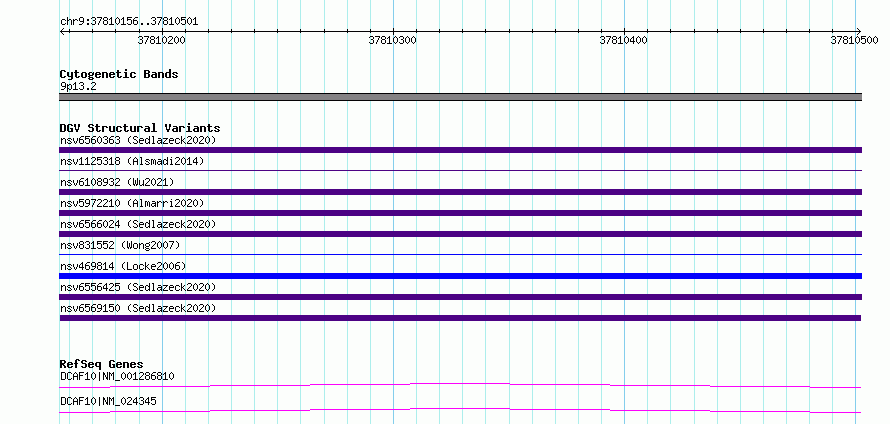Click the purple bar under nsv6560363
This screenshot has width=890, height=424.
tap(460, 150)
